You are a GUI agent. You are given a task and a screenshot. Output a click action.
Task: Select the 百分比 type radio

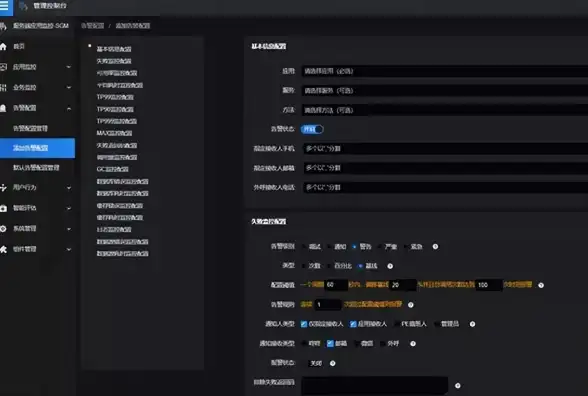click(x=329, y=266)
